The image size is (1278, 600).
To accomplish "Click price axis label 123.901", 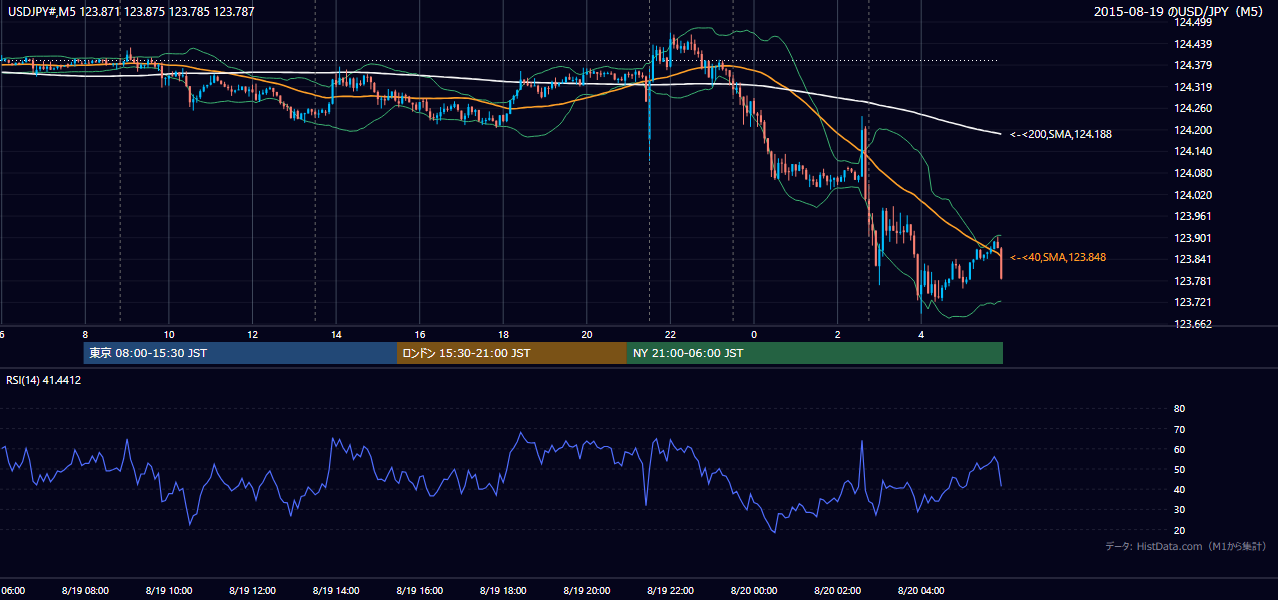I will coord(1192,238).
